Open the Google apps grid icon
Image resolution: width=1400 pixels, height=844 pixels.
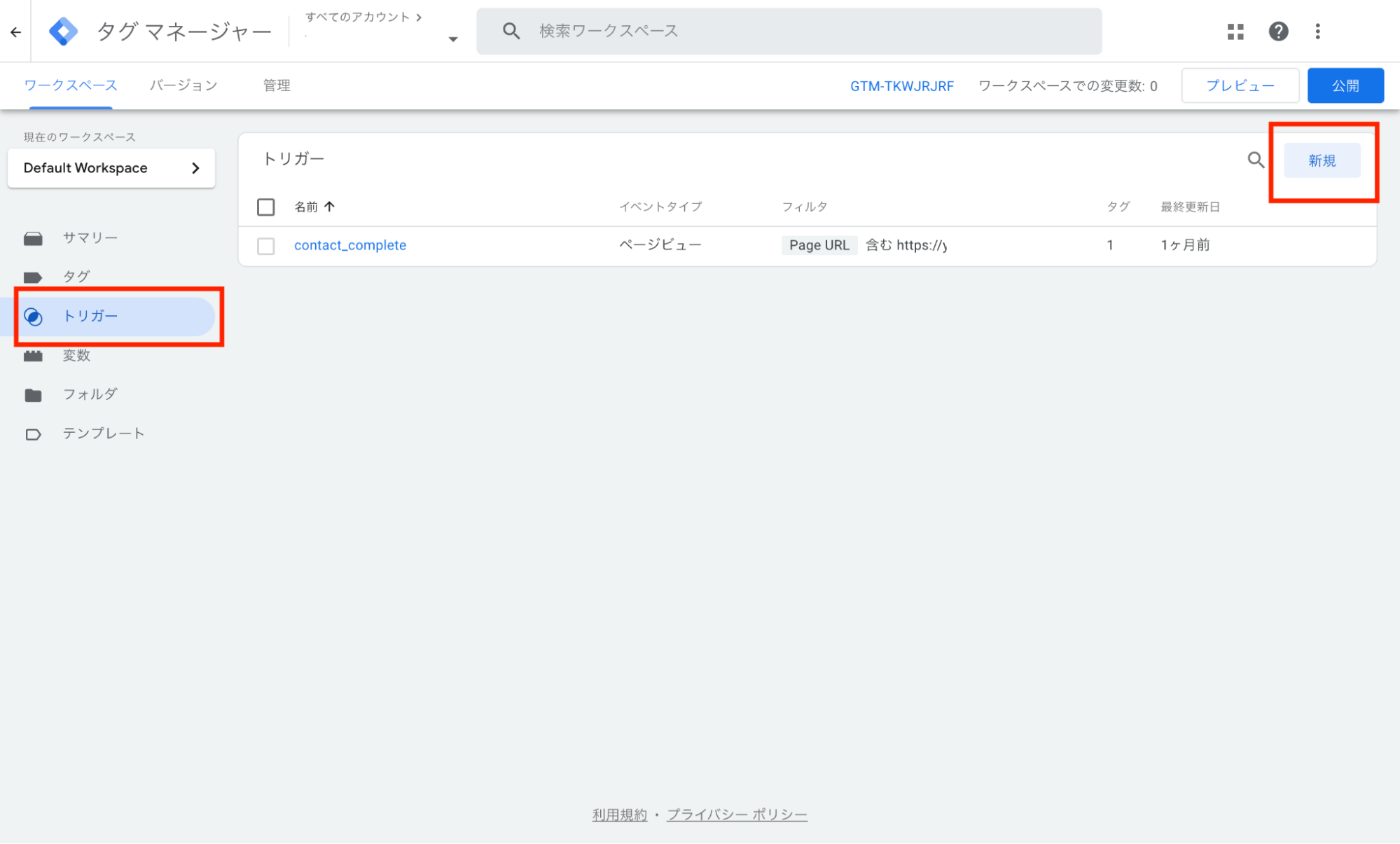(1235, 32)
